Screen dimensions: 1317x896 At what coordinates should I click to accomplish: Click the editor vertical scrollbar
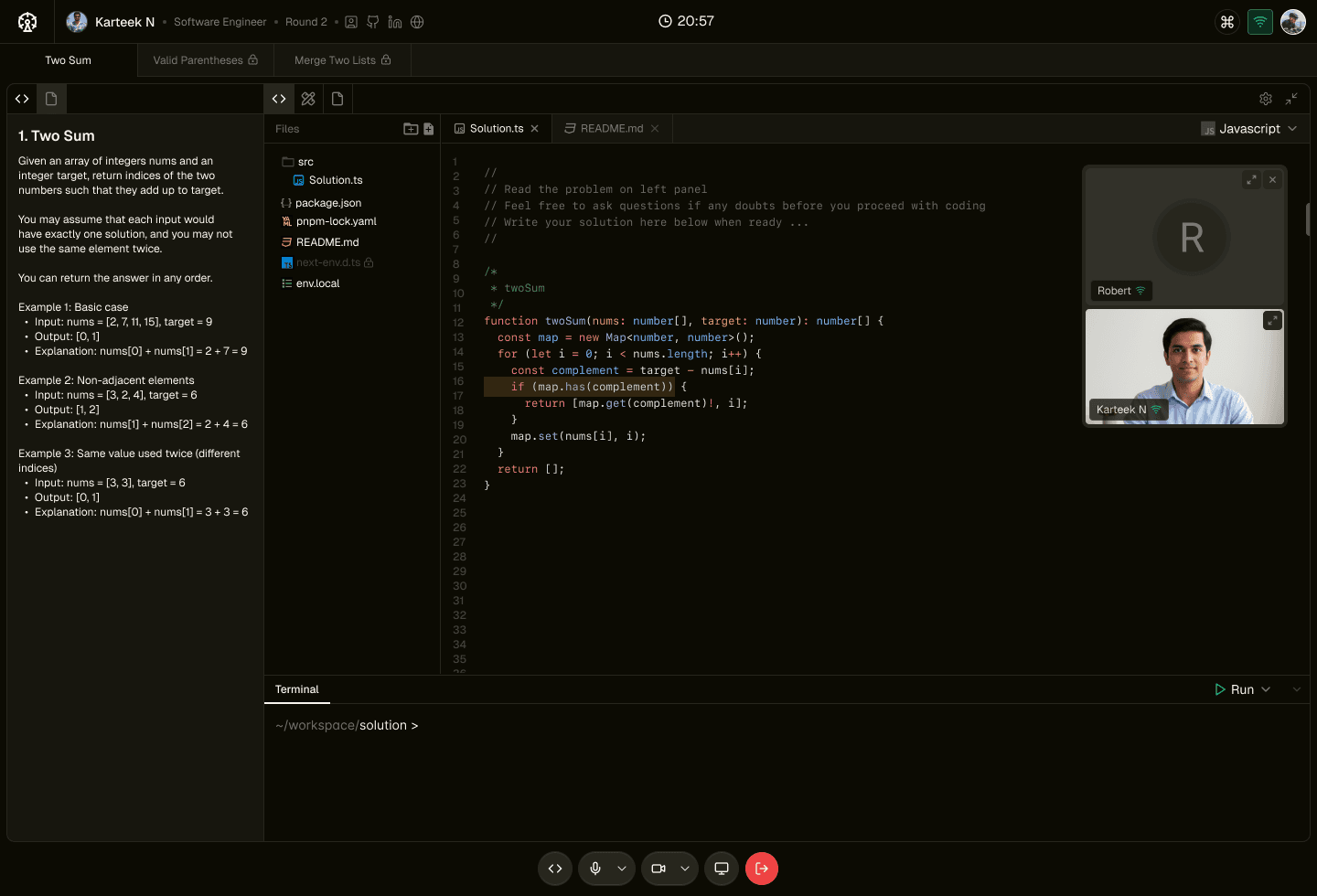(x=1308, y=219)
